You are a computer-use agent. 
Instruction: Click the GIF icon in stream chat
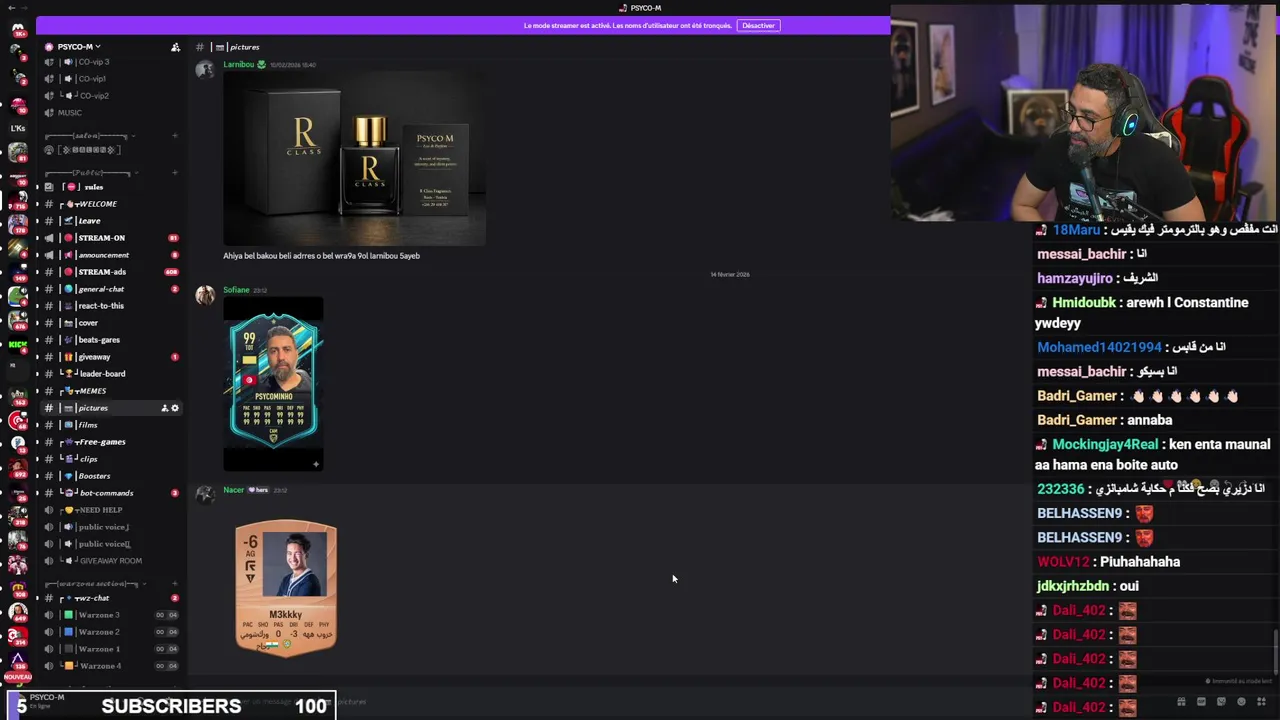(x=1201, y=702)
